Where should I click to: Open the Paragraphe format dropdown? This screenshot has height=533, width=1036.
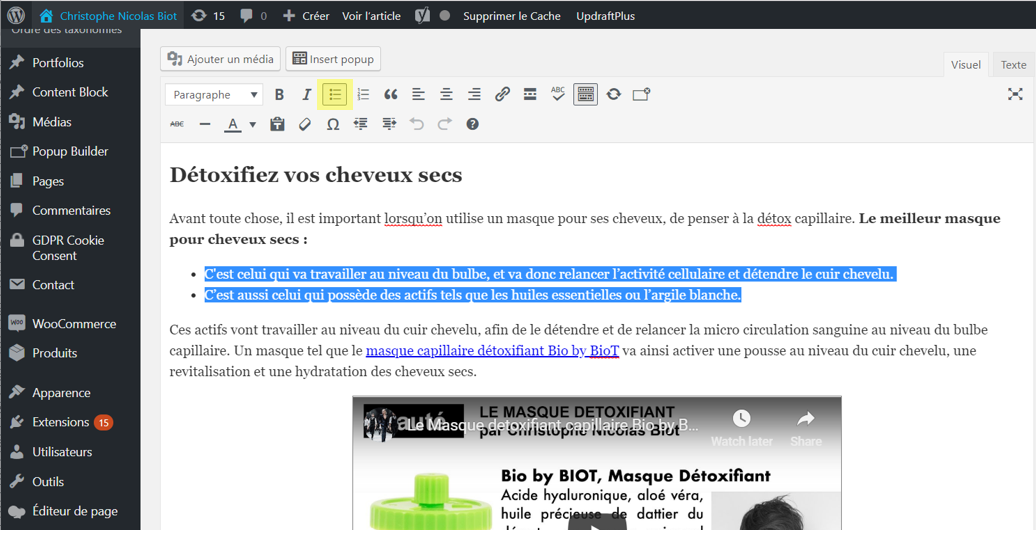click(x=214, y=94)
